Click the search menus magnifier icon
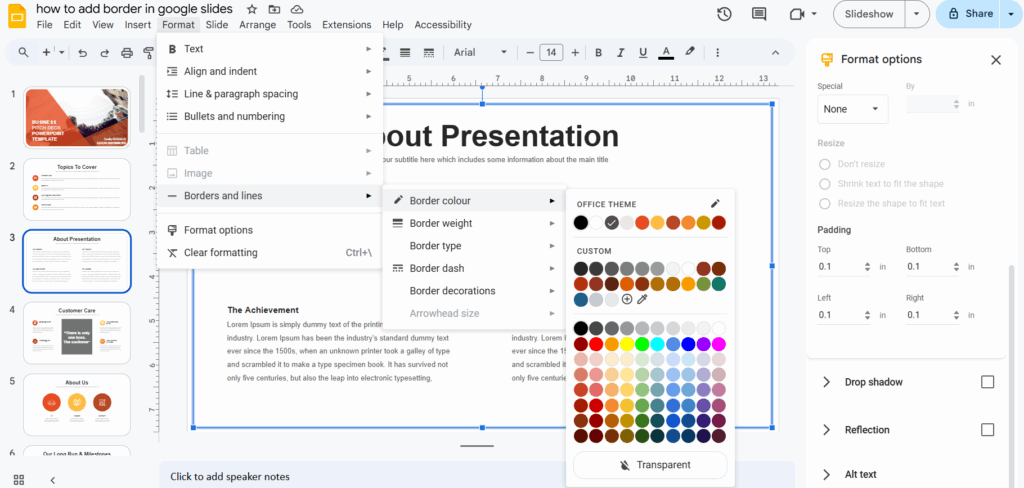The height and width of the screenshot is (488, 1024). coord(24,52)
